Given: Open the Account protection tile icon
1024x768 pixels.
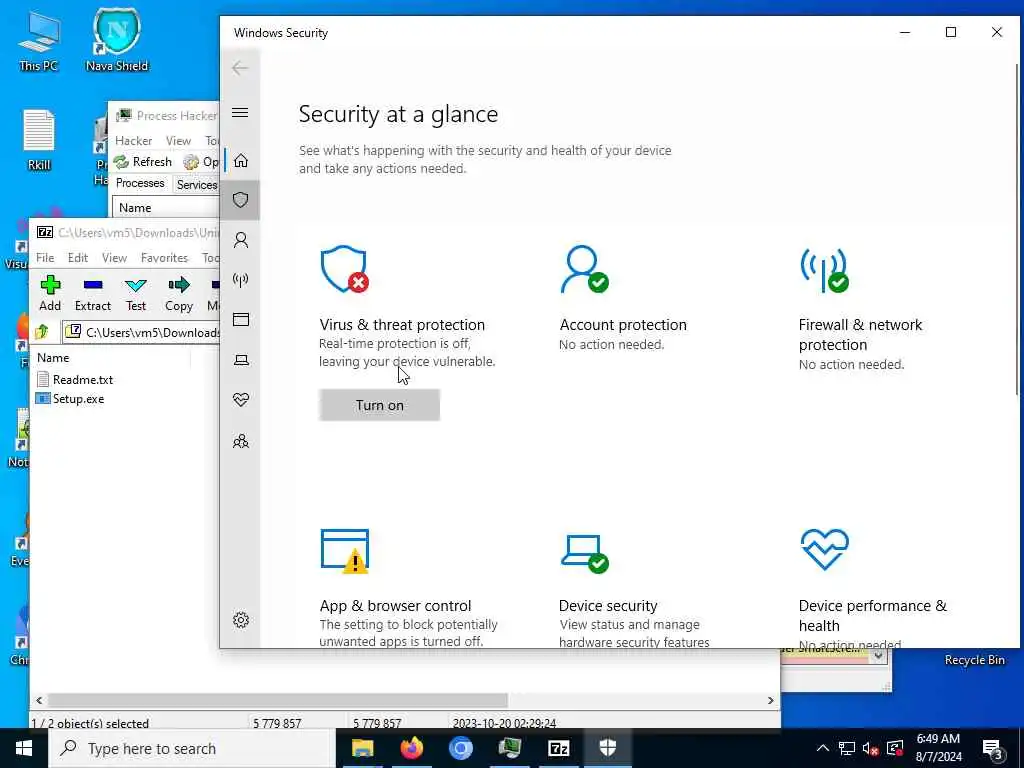Looking at the screenshot, I should point(584,269).
